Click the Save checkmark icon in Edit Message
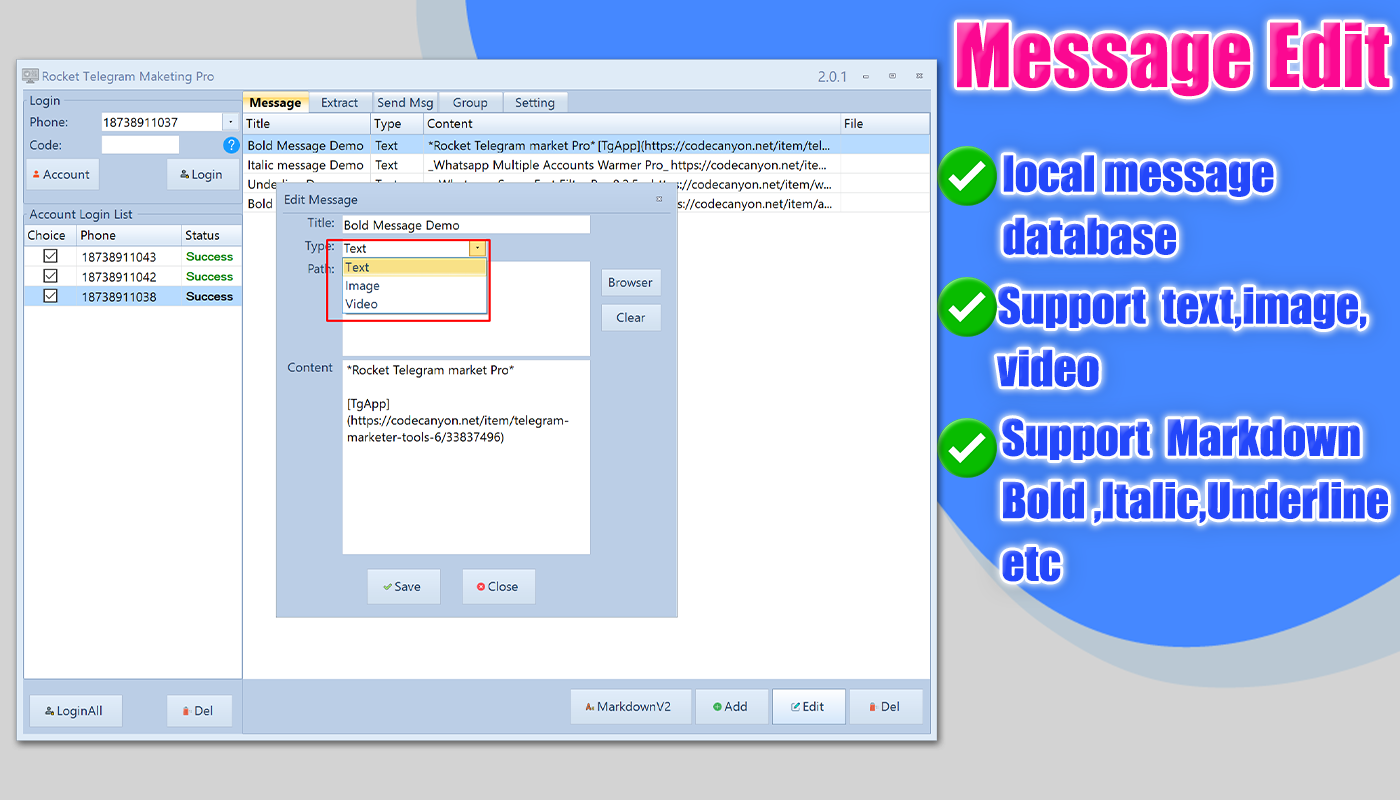The image size is (1400, 800). pos(389,586)
